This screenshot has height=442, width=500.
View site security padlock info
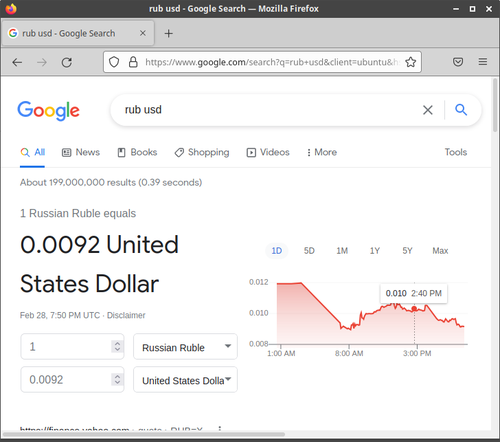click(133, 62)
